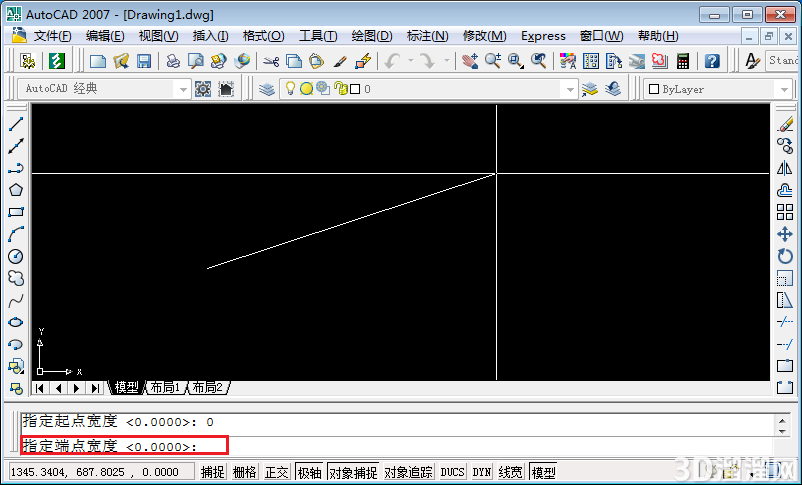Image resolution: width=802 pixels, height=485 pixels.
Task: Expand the Undo history dropdown arrow
Action: tap(410, 61)
